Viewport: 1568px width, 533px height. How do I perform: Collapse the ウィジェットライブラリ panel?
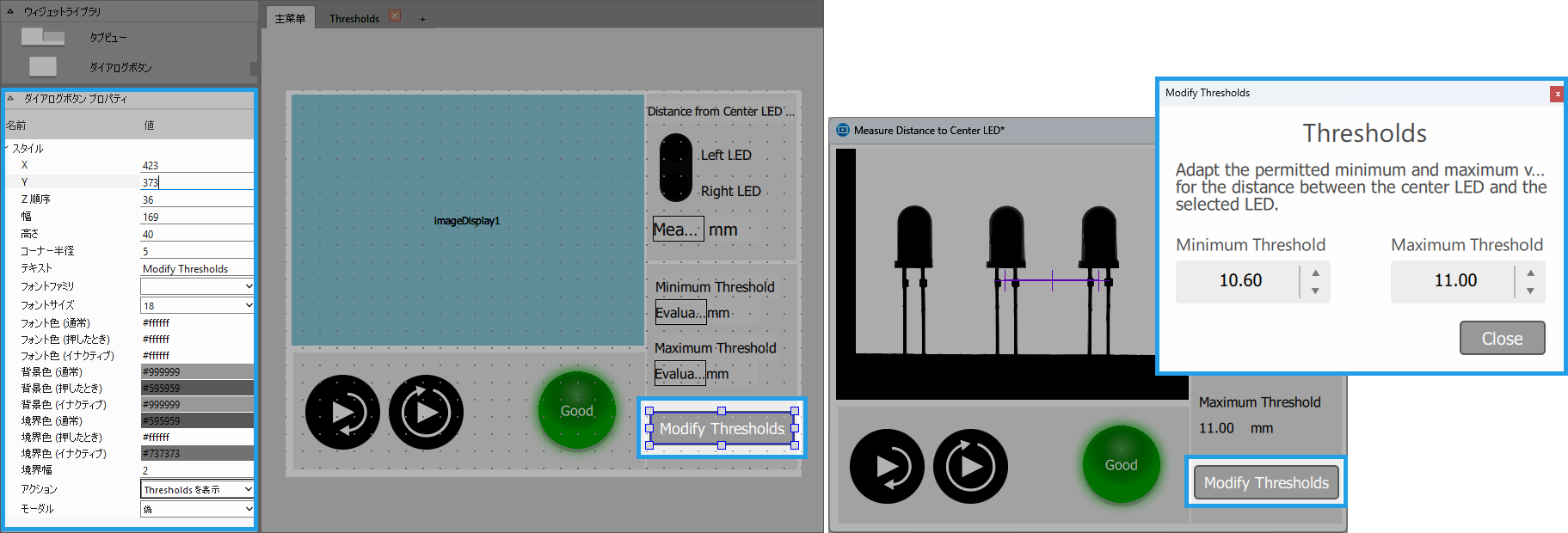[x=10, y=11]
